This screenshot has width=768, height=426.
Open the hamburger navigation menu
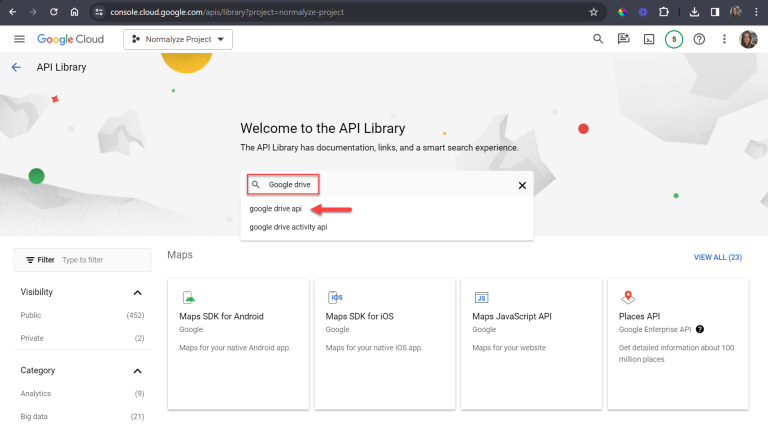[19, 39]
